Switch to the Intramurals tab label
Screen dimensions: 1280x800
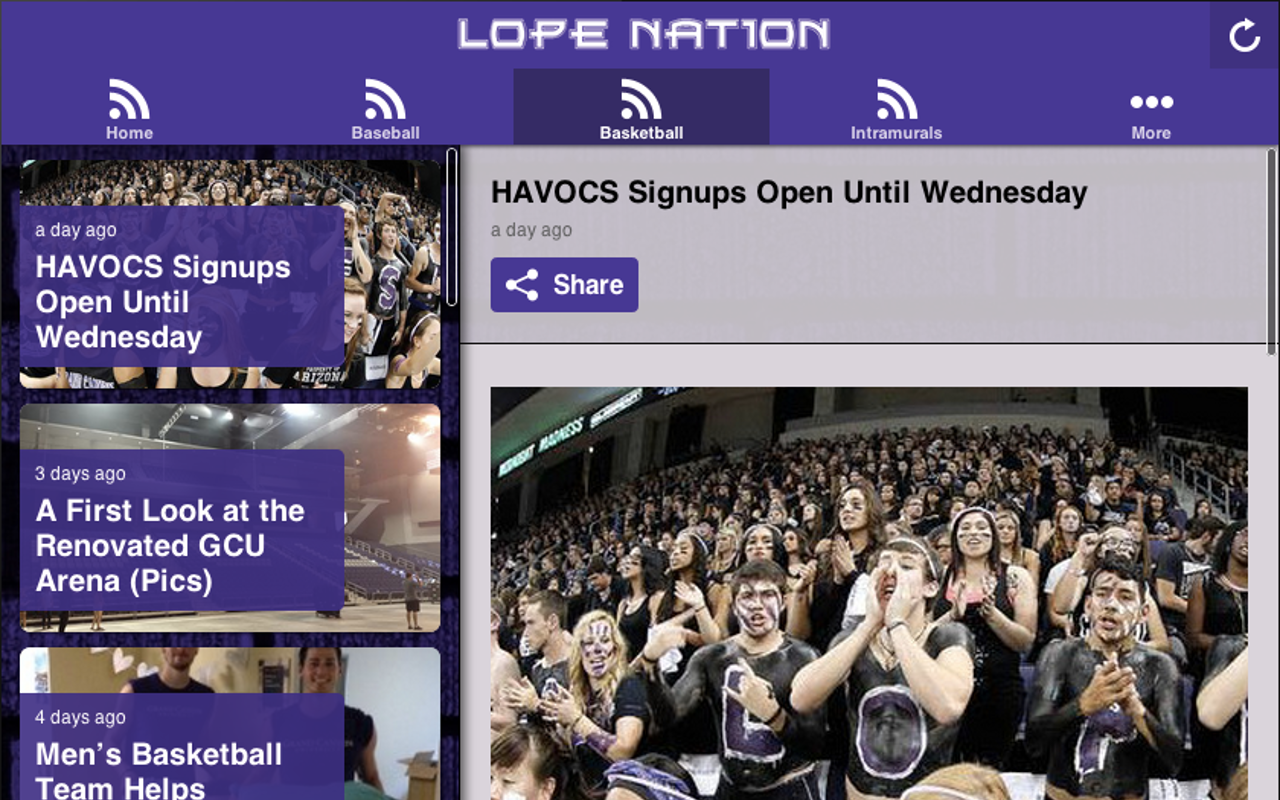click(x=896, y=133)
